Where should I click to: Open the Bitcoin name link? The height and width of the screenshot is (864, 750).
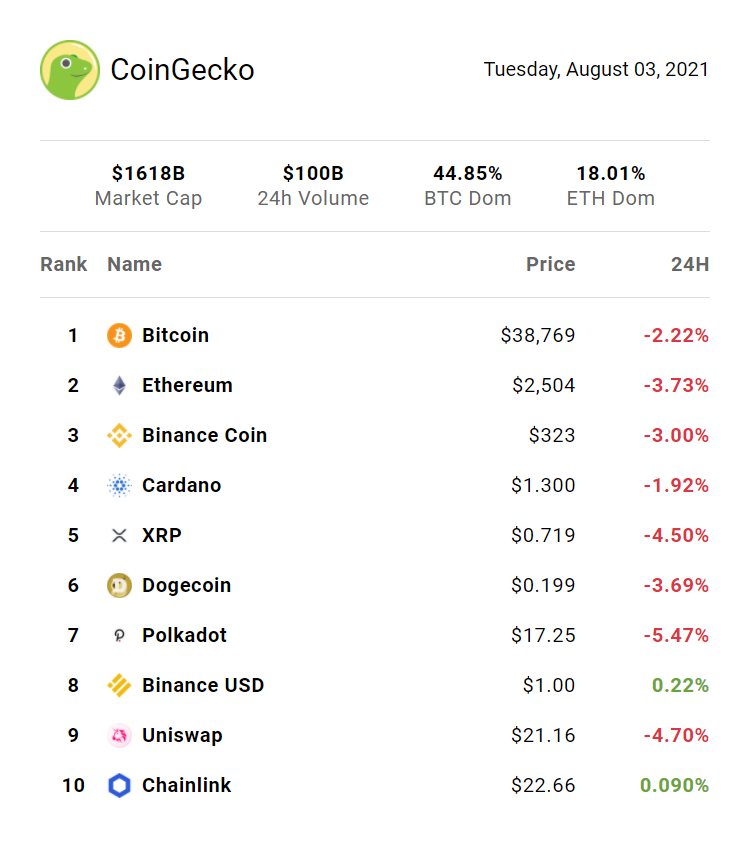pyautogui.click(x=176, y=335)
